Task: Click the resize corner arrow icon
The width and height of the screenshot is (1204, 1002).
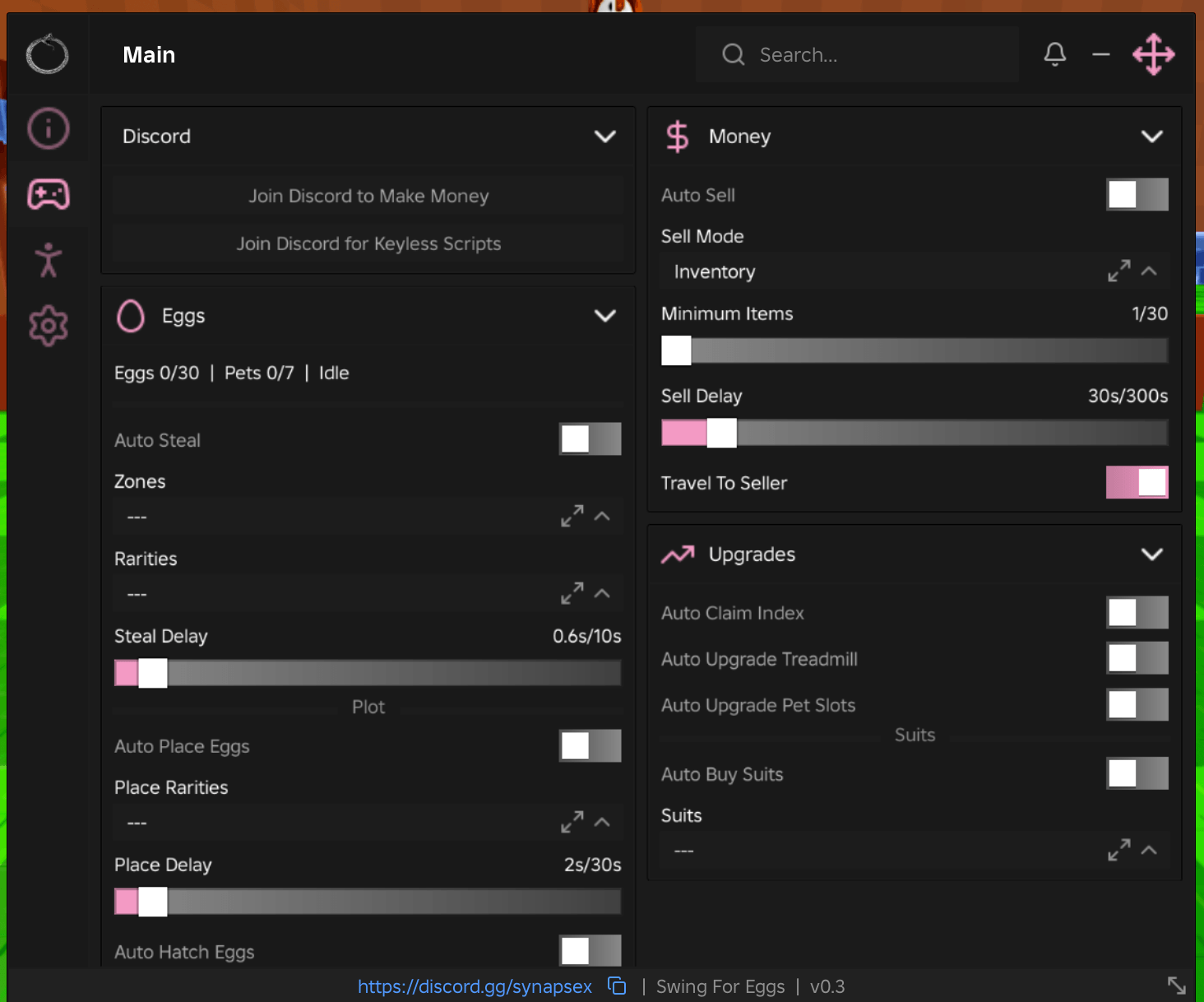Action: [1177, 985]
